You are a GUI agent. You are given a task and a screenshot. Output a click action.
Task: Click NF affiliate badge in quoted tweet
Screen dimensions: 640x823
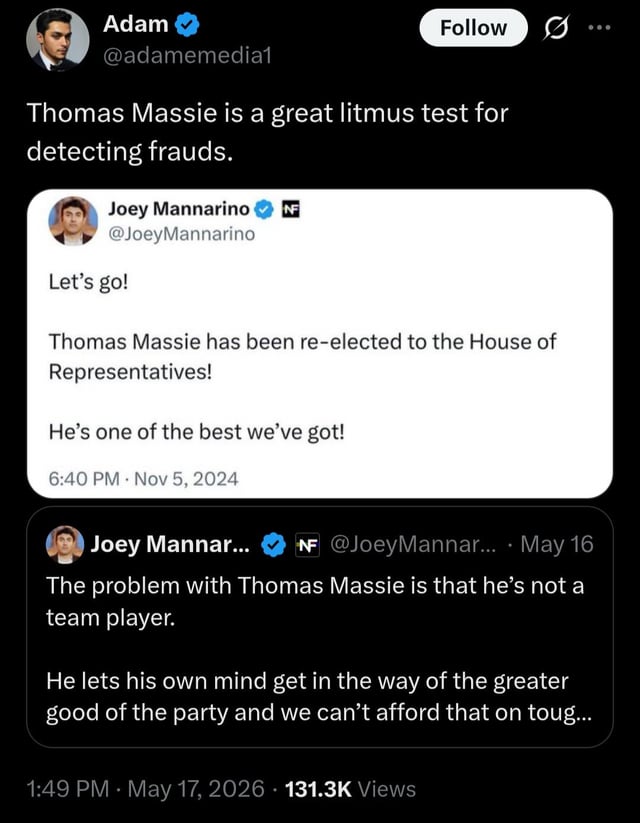tap(307, 545)
